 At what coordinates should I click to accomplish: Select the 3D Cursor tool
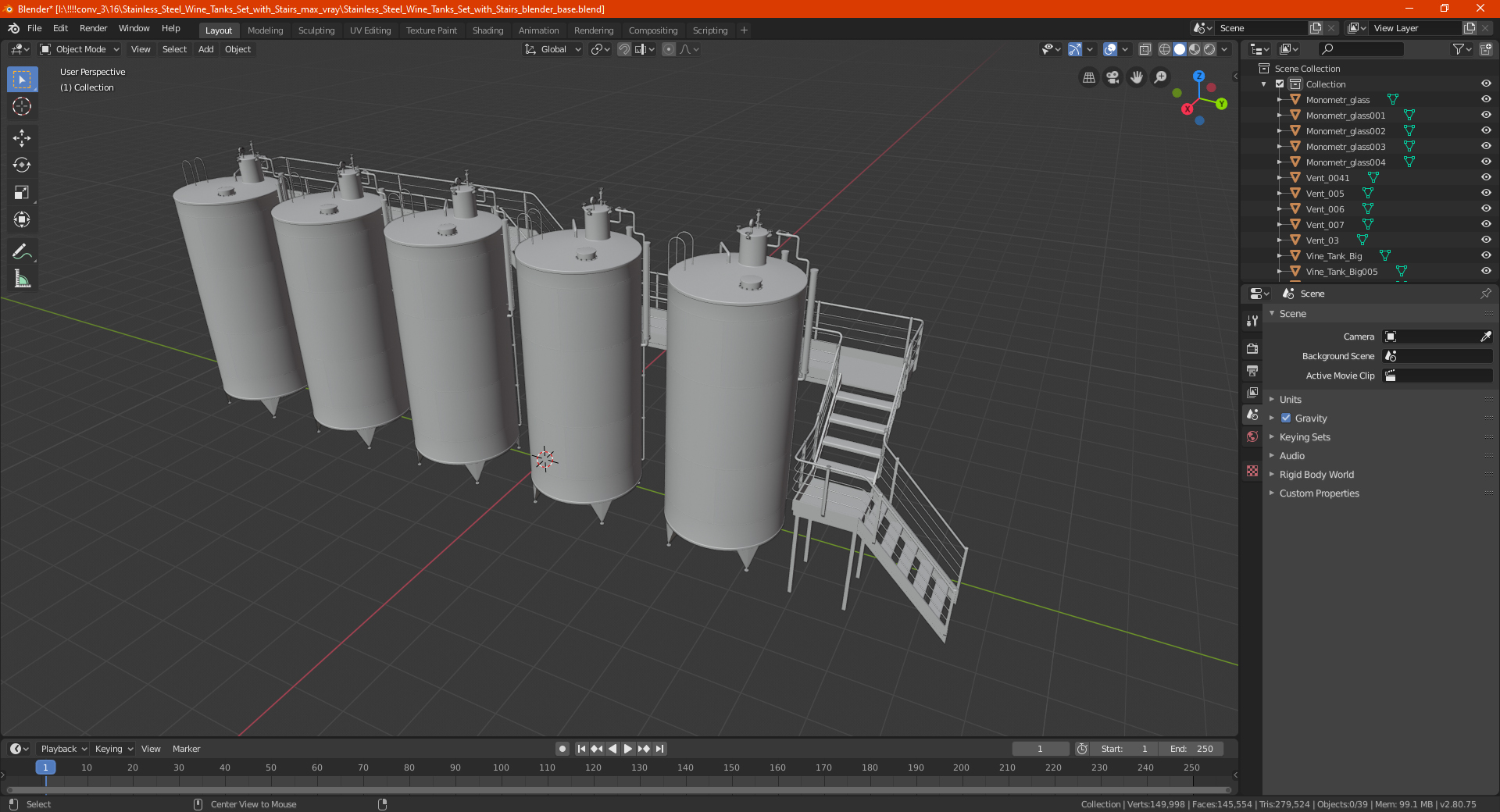pos(22,106)
